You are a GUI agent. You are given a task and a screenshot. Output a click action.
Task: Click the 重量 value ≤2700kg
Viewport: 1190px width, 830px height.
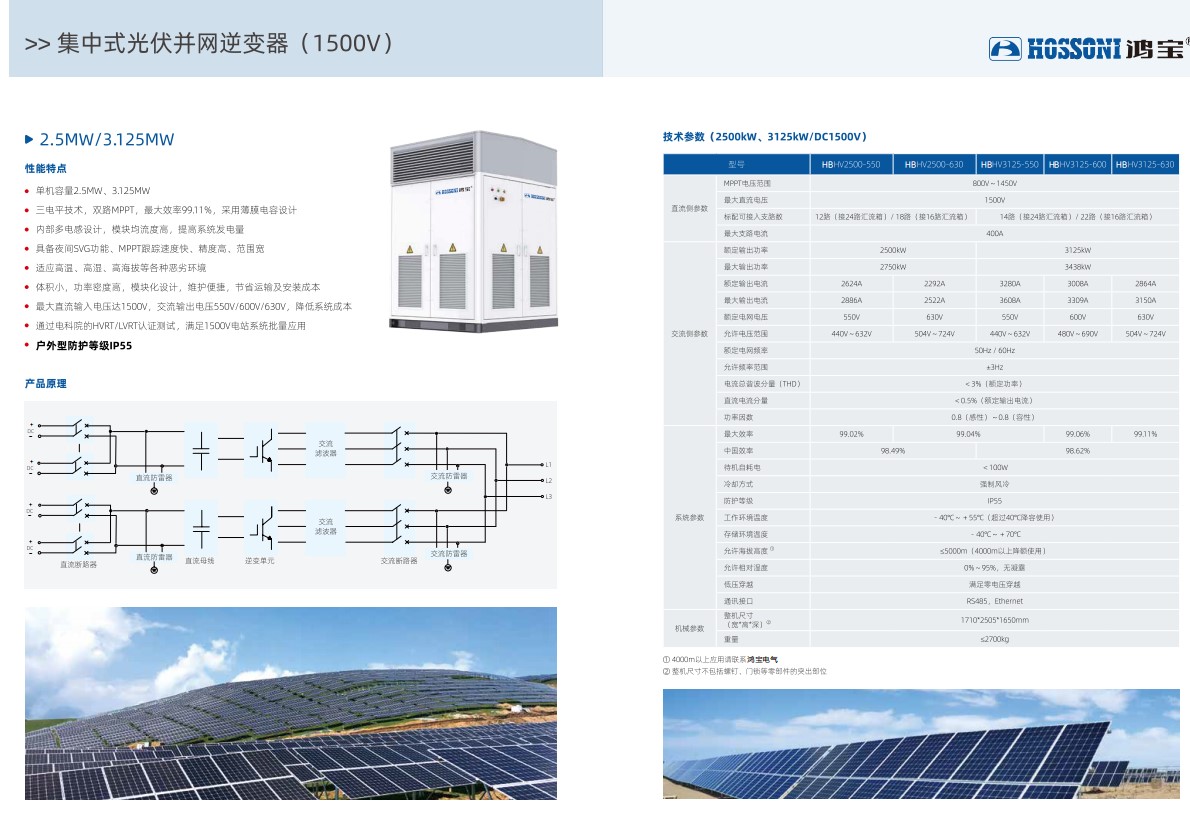pos(994,639)
